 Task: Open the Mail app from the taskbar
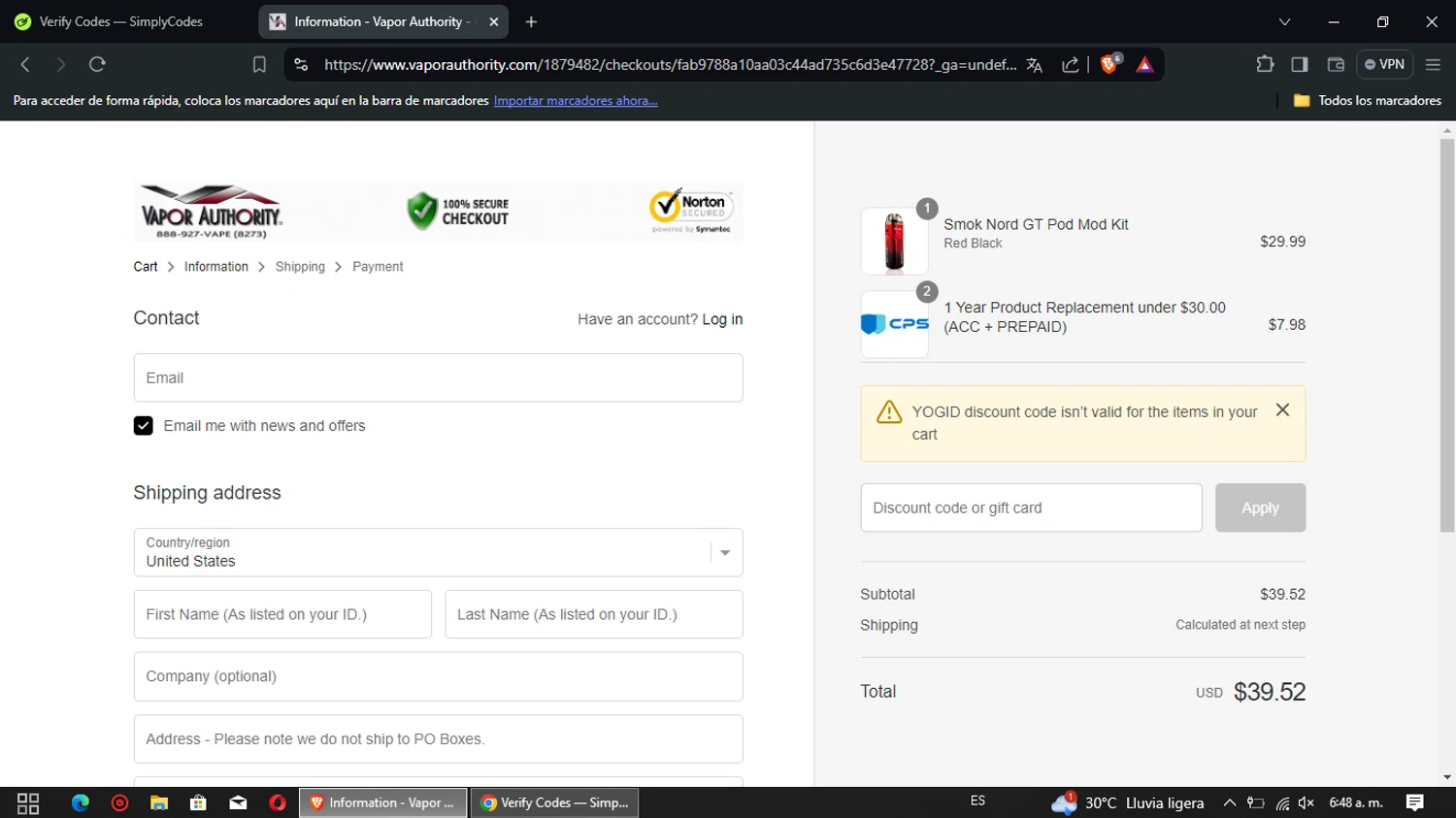coord(238,802)
